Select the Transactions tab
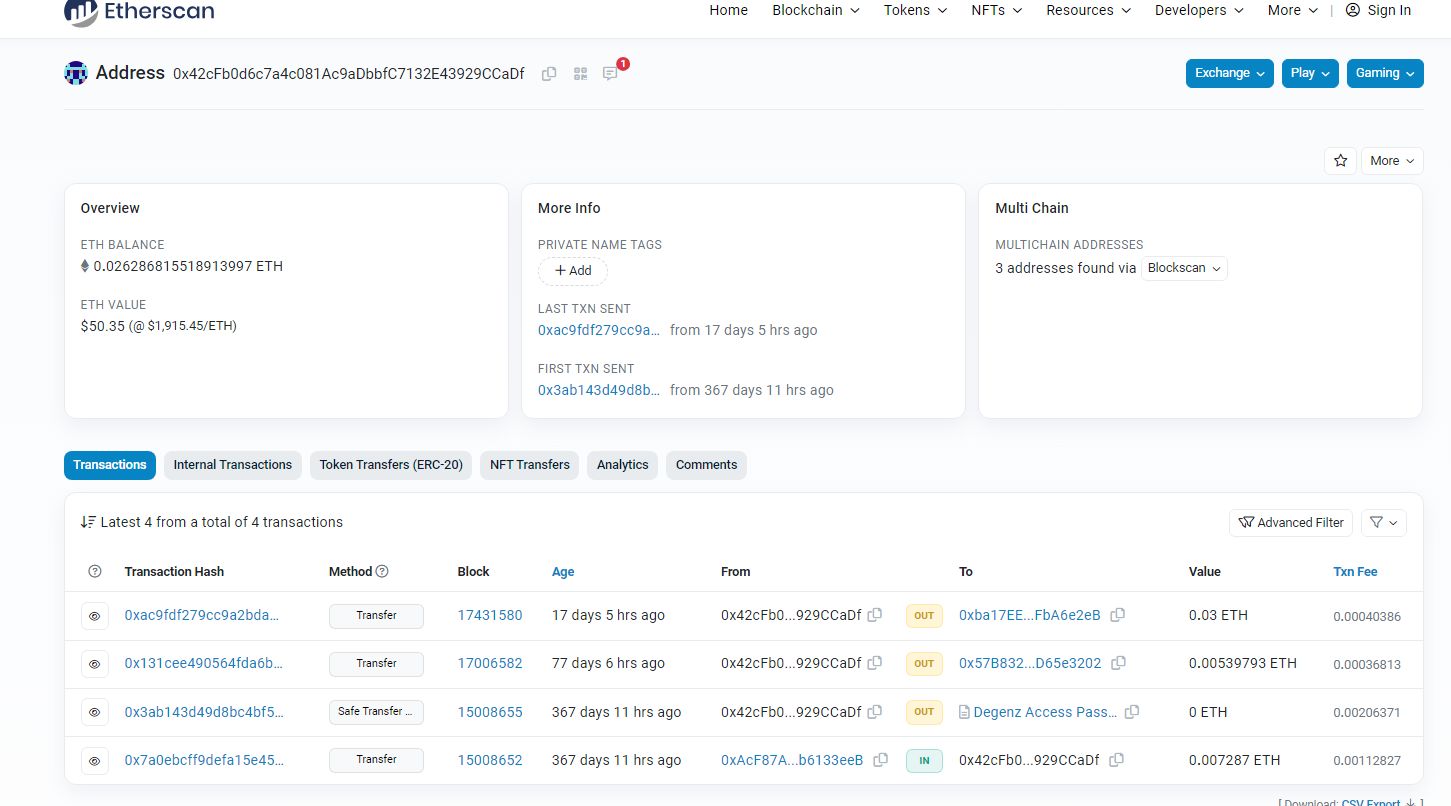The width and height of the screenshot is (1451, 806). 110,465
